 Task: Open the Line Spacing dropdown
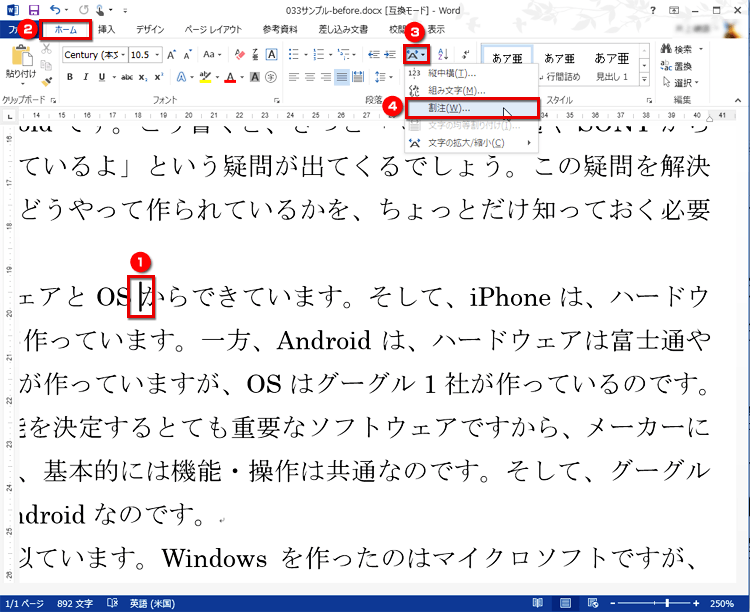point(384,77)
